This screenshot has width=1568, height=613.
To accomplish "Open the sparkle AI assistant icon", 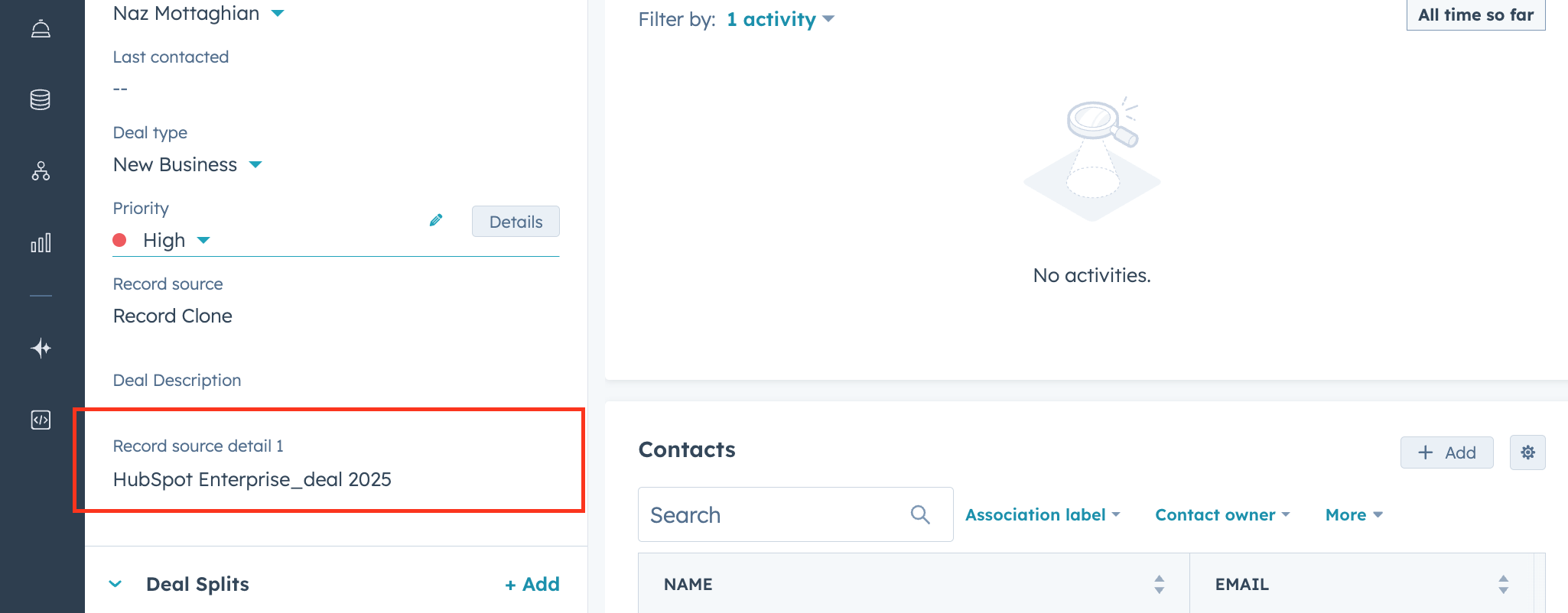I will coord(41,349).
